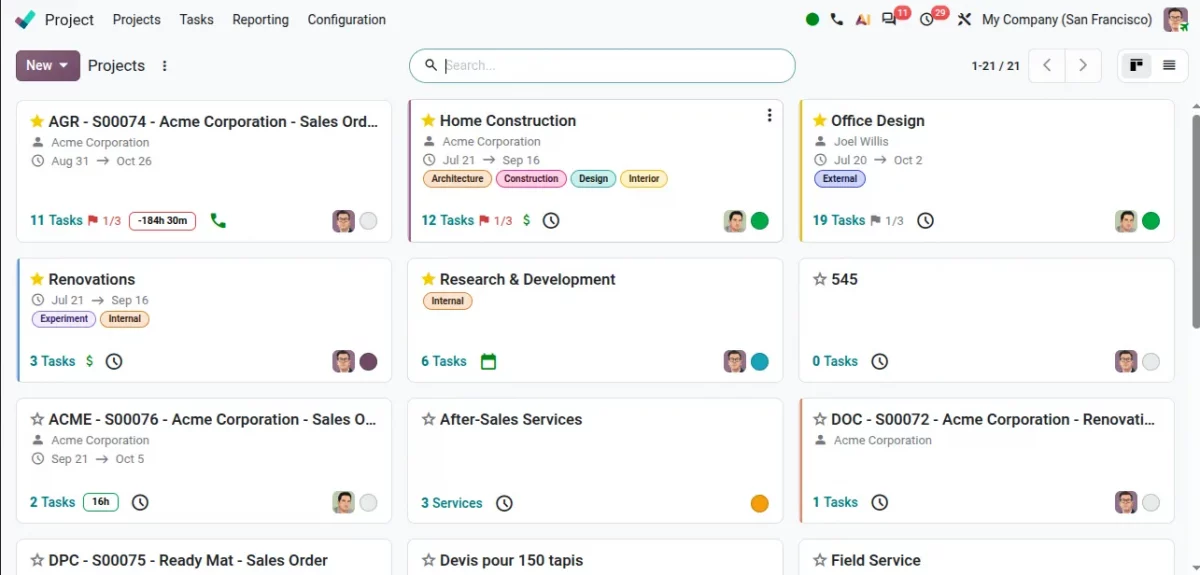Unfavorite the Research & Development project star
This screenshot has height=575, width=1200.
tap(428, 279)
